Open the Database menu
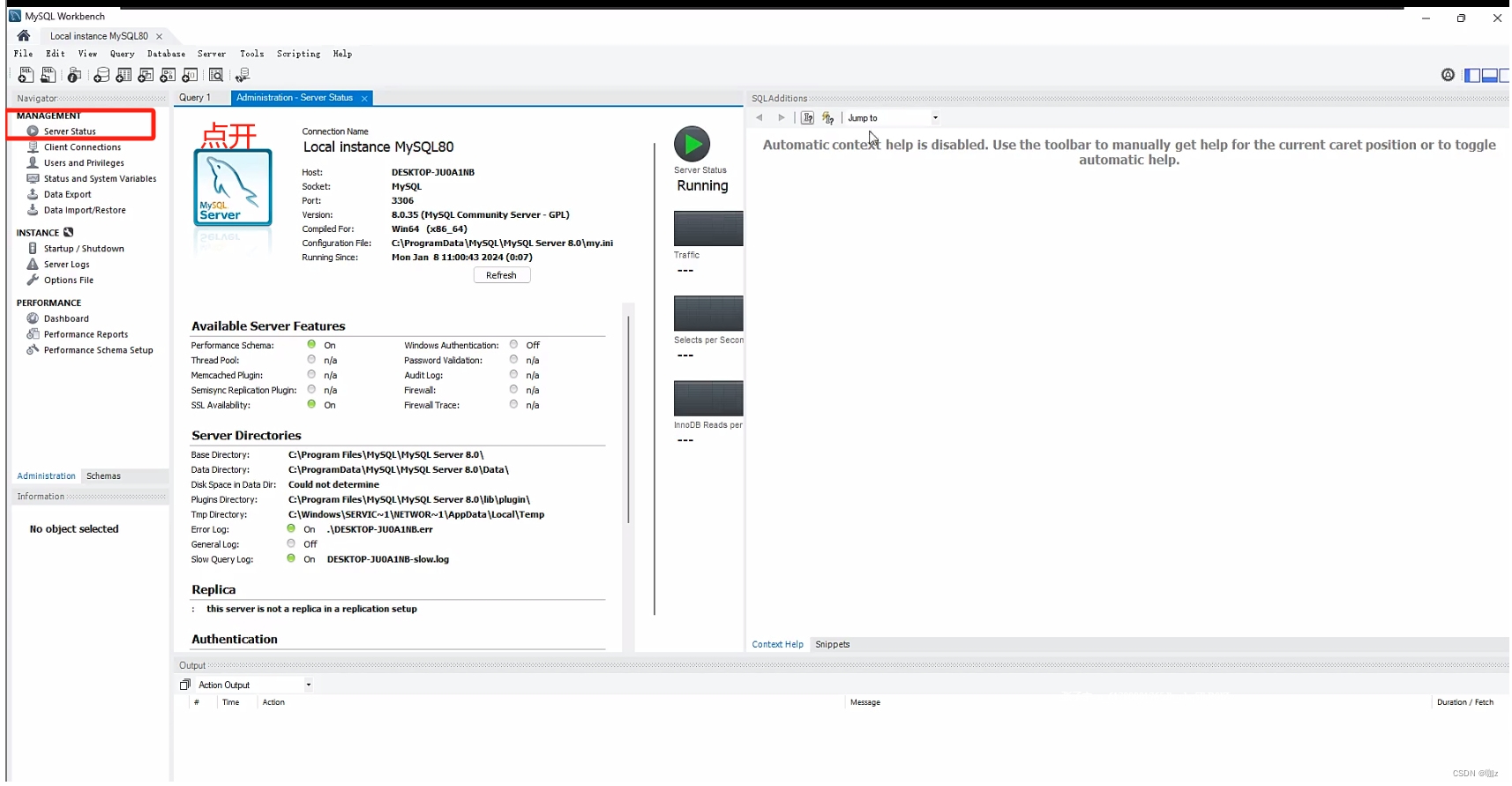Screen dimensions: 1512x786 coord(166,54)
